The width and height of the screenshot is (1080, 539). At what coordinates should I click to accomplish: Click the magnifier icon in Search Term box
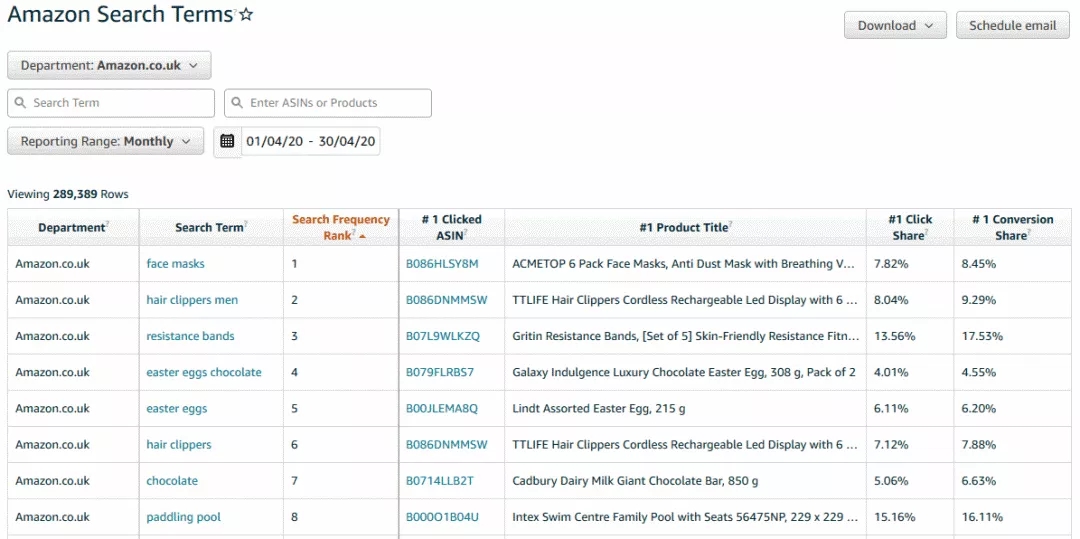21,103
